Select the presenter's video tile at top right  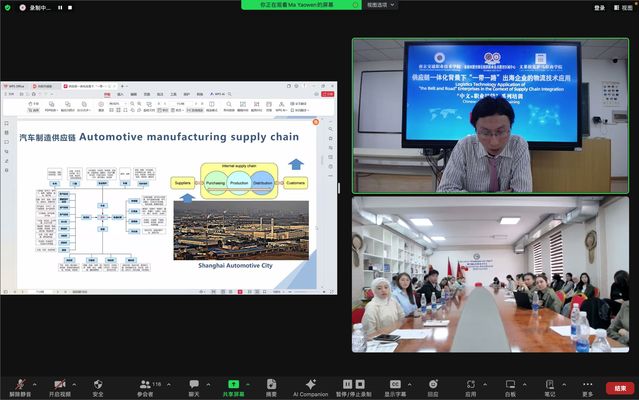pyautogui.click(x=489, y=116)
